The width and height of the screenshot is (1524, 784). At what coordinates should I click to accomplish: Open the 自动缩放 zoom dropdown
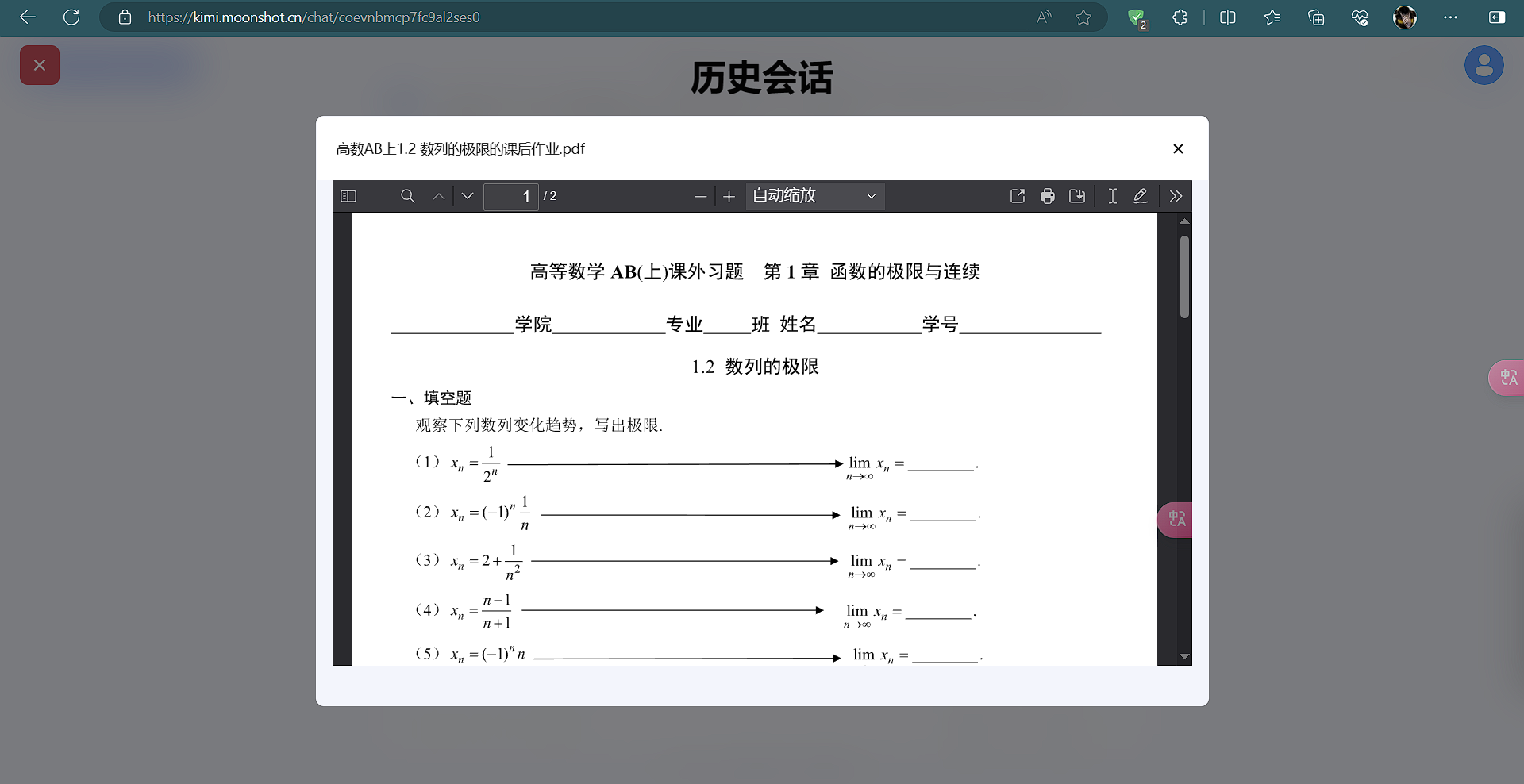pos(815,196)
